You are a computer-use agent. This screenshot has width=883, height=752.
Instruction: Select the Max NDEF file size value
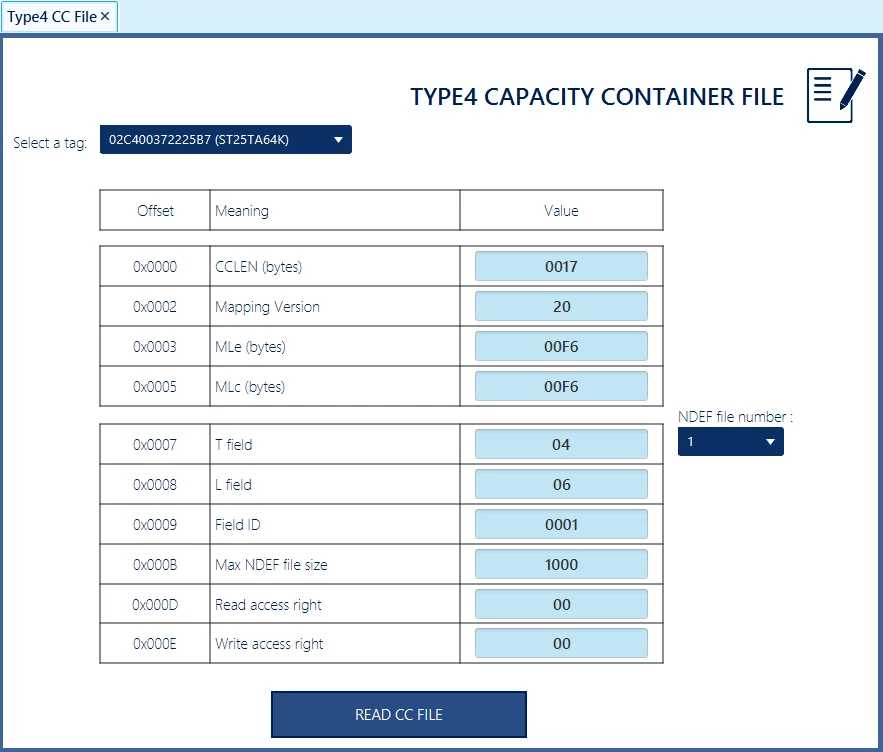coord(561,564)
